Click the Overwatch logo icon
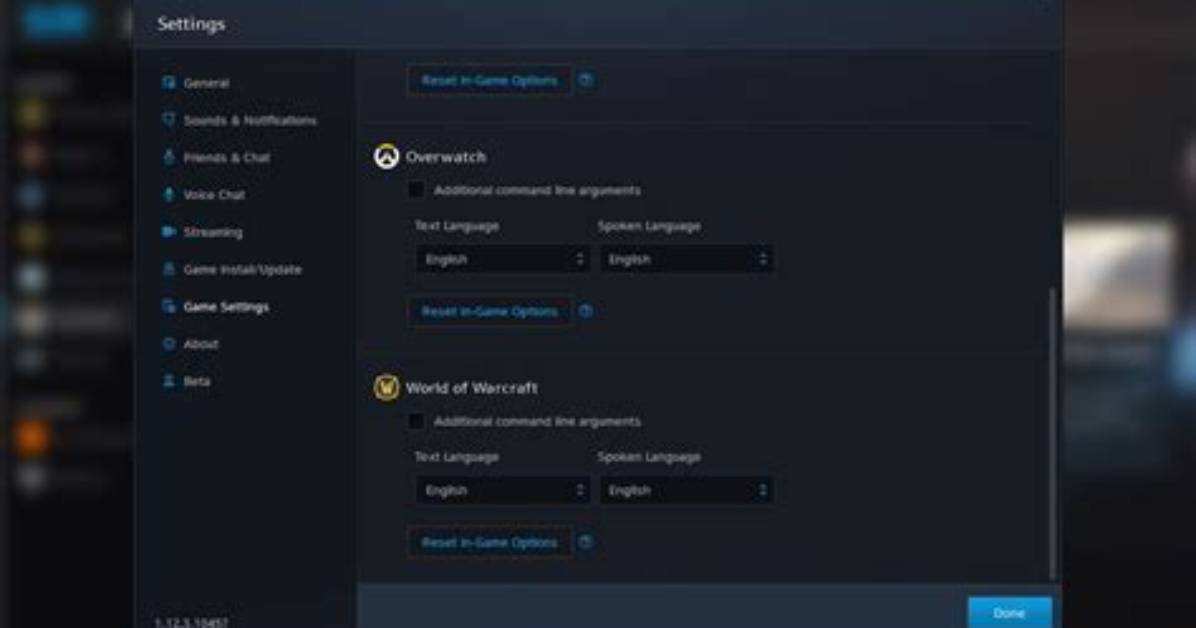The image size is (1196, 628). click(x=387, y=156)
